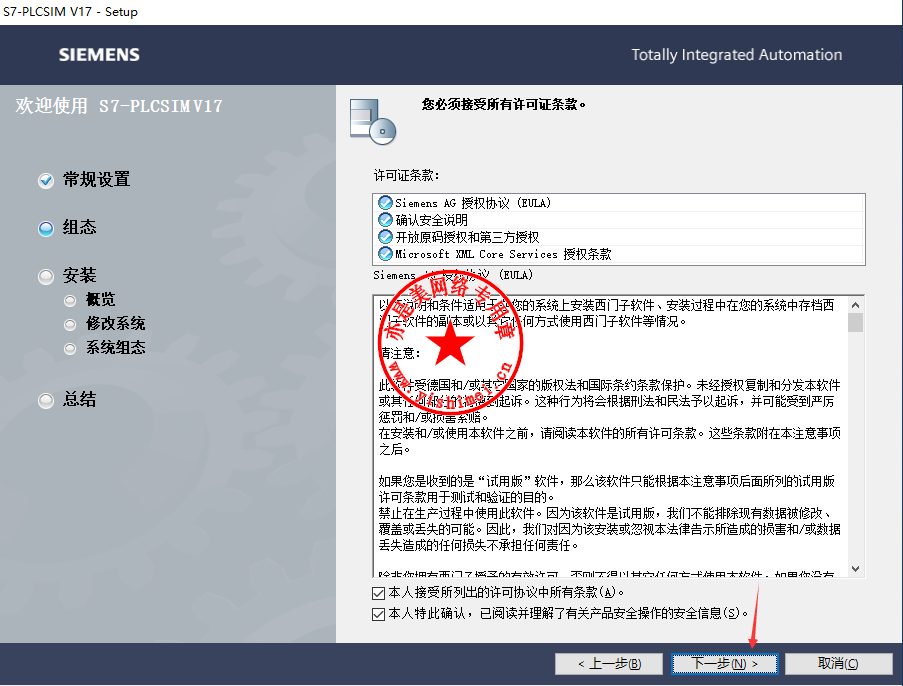Cancel setup with the 取消(C) button
Viewport: 903px width, 686px height.
pyautogui.click(x=838, y=664)
